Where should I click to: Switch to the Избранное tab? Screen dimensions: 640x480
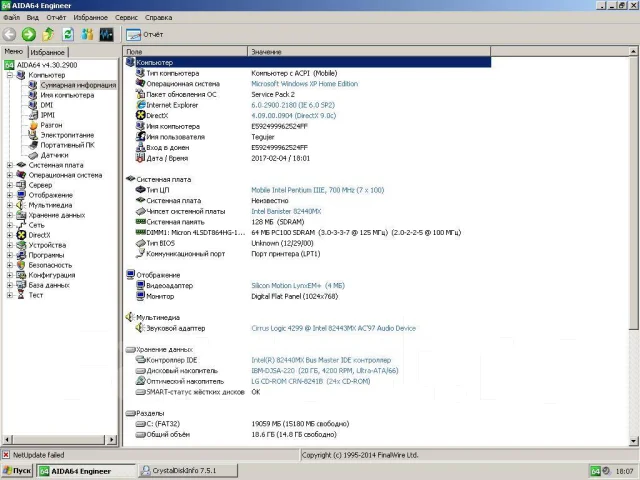(48, 52)
